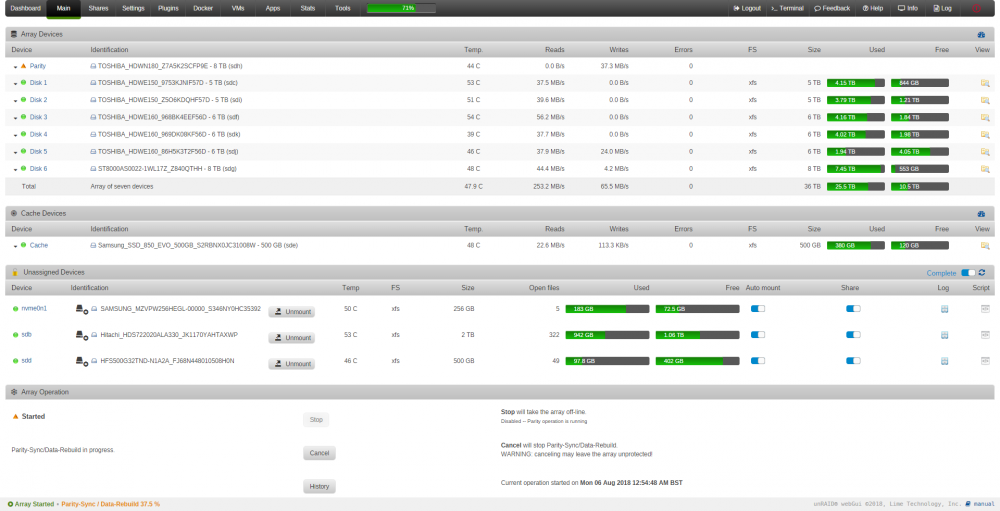
Task: Open Array Devices statistics dashboard icon
Action: point(981,34)
